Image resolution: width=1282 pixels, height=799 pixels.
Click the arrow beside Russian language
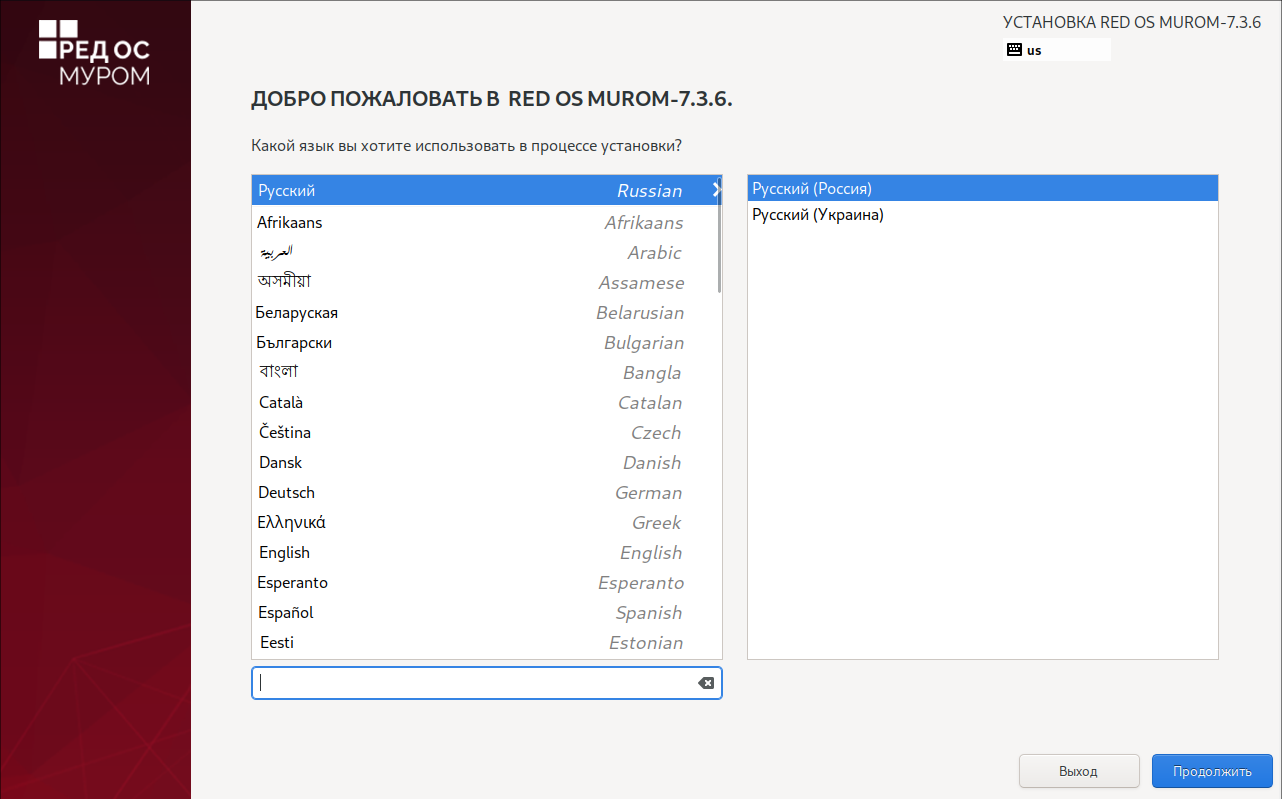pyautogui.click(x=716, y=190)
